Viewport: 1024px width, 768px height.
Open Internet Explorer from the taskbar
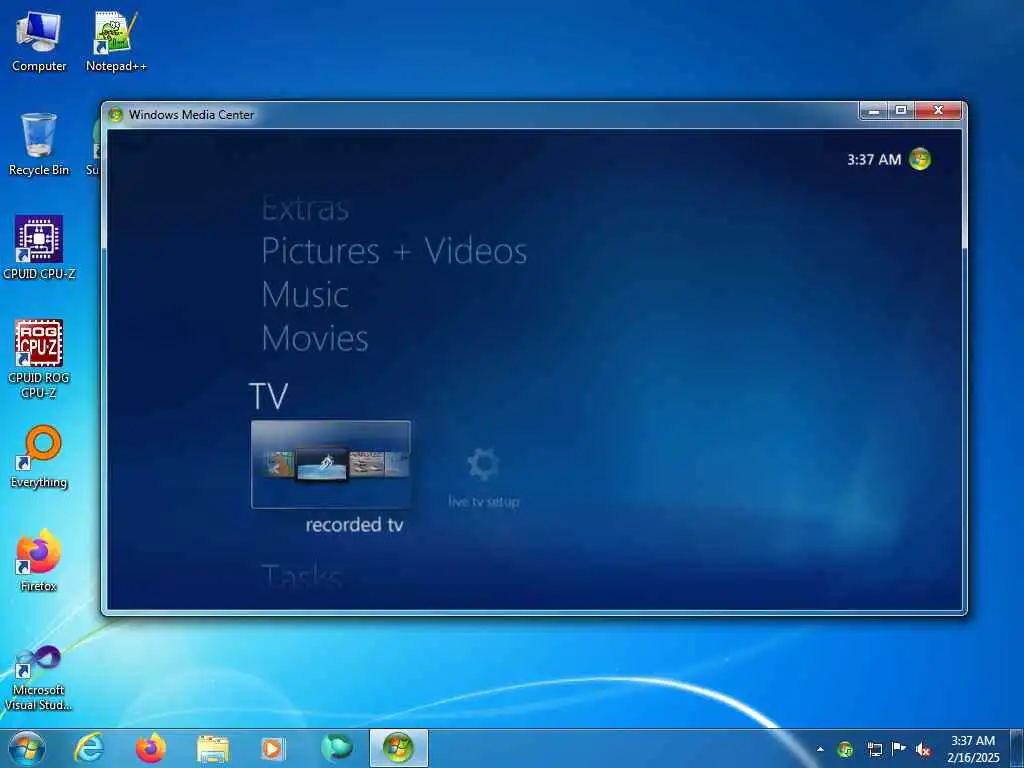click(x=89, y=748)
